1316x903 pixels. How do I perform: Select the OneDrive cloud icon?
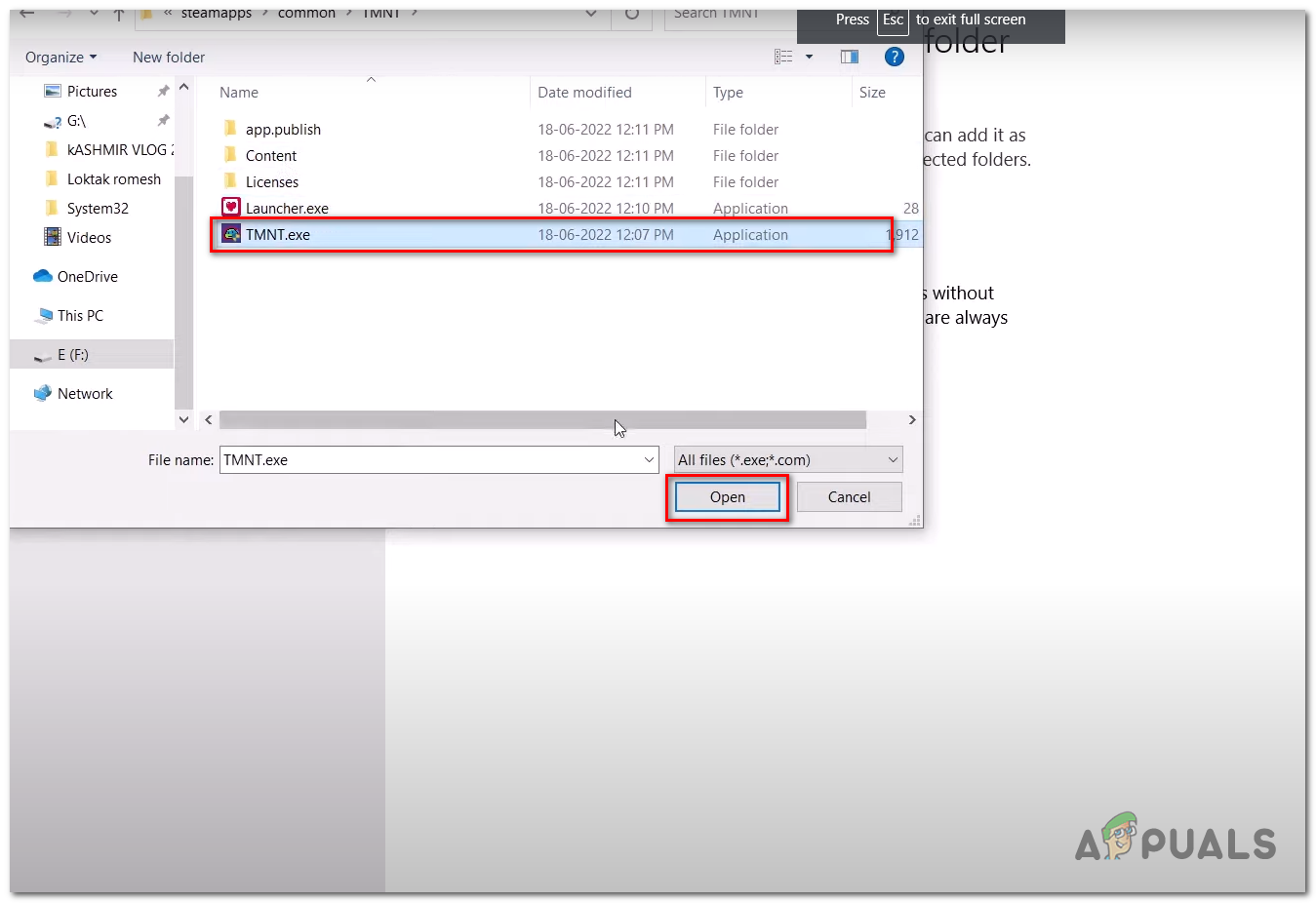43,276
